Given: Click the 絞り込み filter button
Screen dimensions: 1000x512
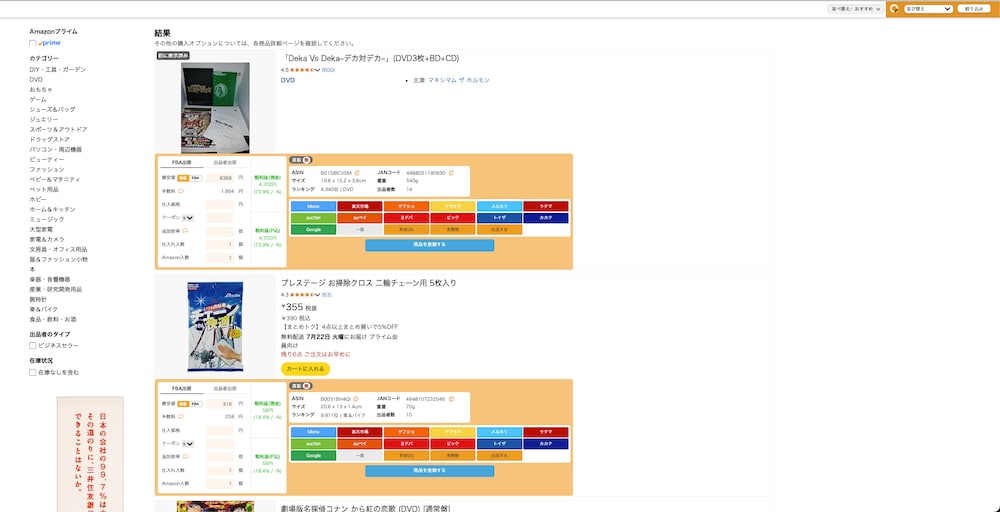Looking at the screenshot, I should [974, 9].
